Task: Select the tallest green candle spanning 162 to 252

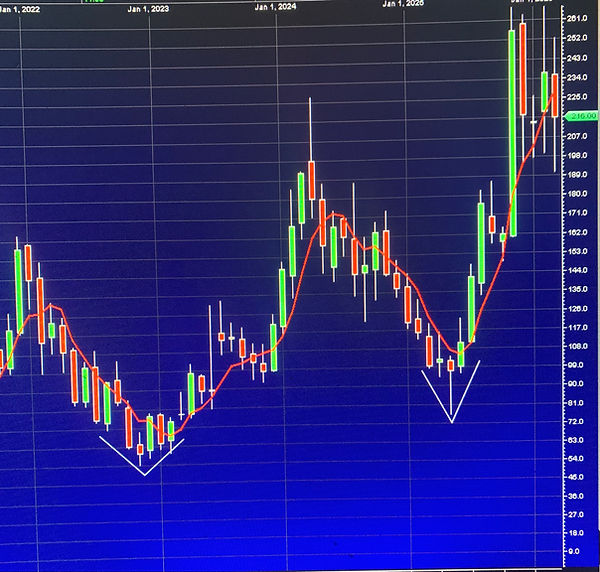Action: click(512, 134)
